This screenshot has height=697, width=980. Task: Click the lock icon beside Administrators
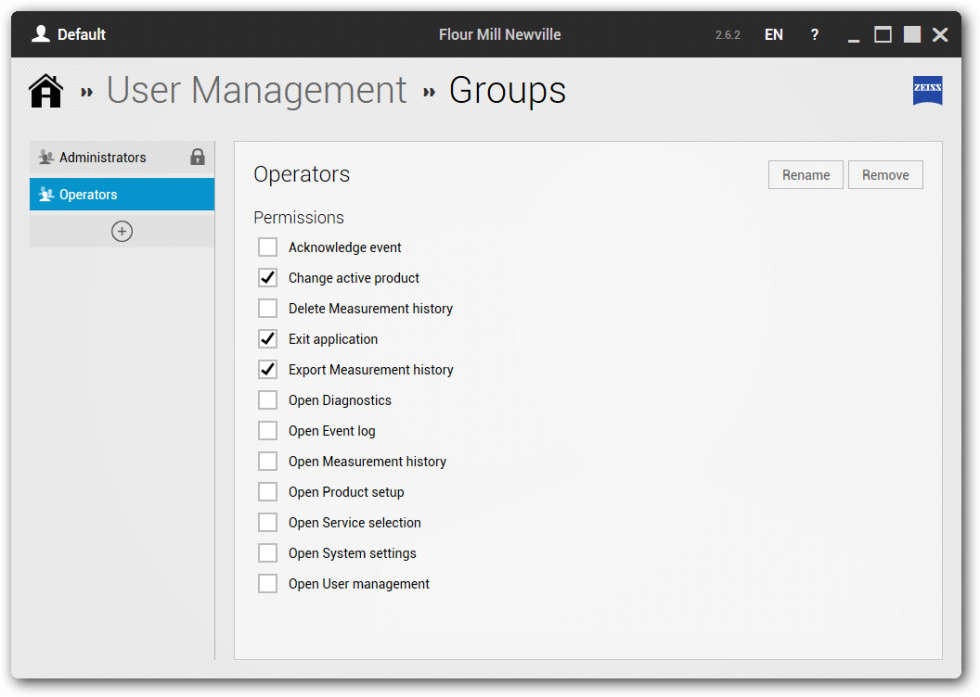[x=198, y=157]
